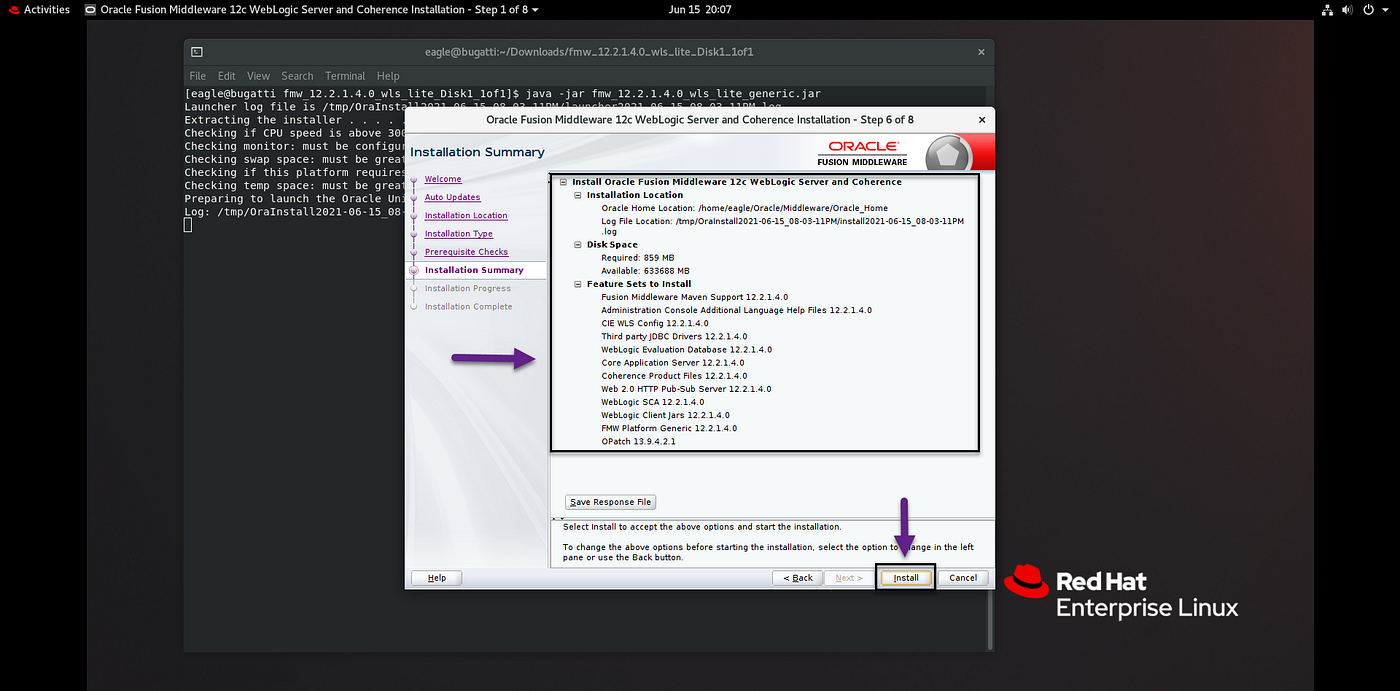
Task: Go to the Installation Location step
Action: pyautogui.click(x=466, y=215)
